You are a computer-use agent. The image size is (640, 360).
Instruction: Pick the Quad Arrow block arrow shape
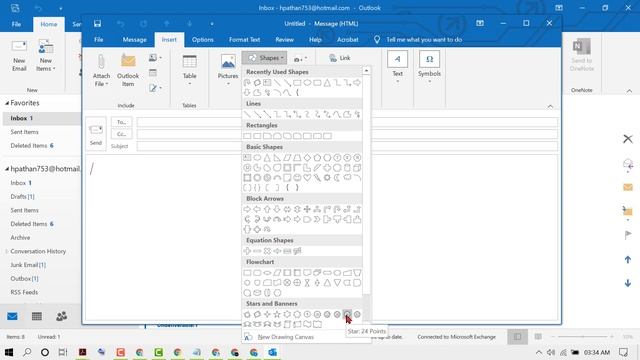(x=307, y=209)
